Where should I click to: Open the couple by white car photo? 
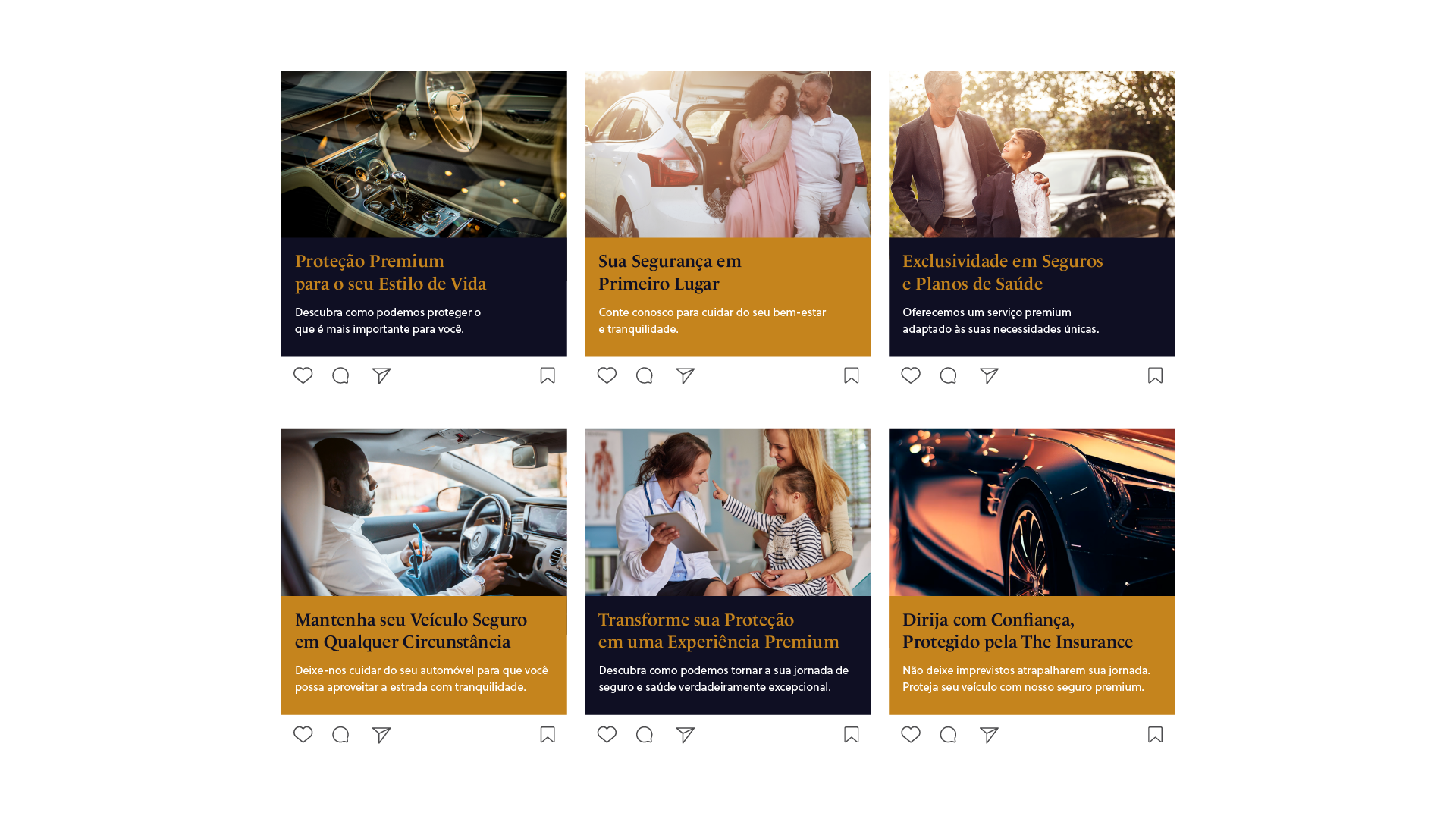[x=727, y=154]
